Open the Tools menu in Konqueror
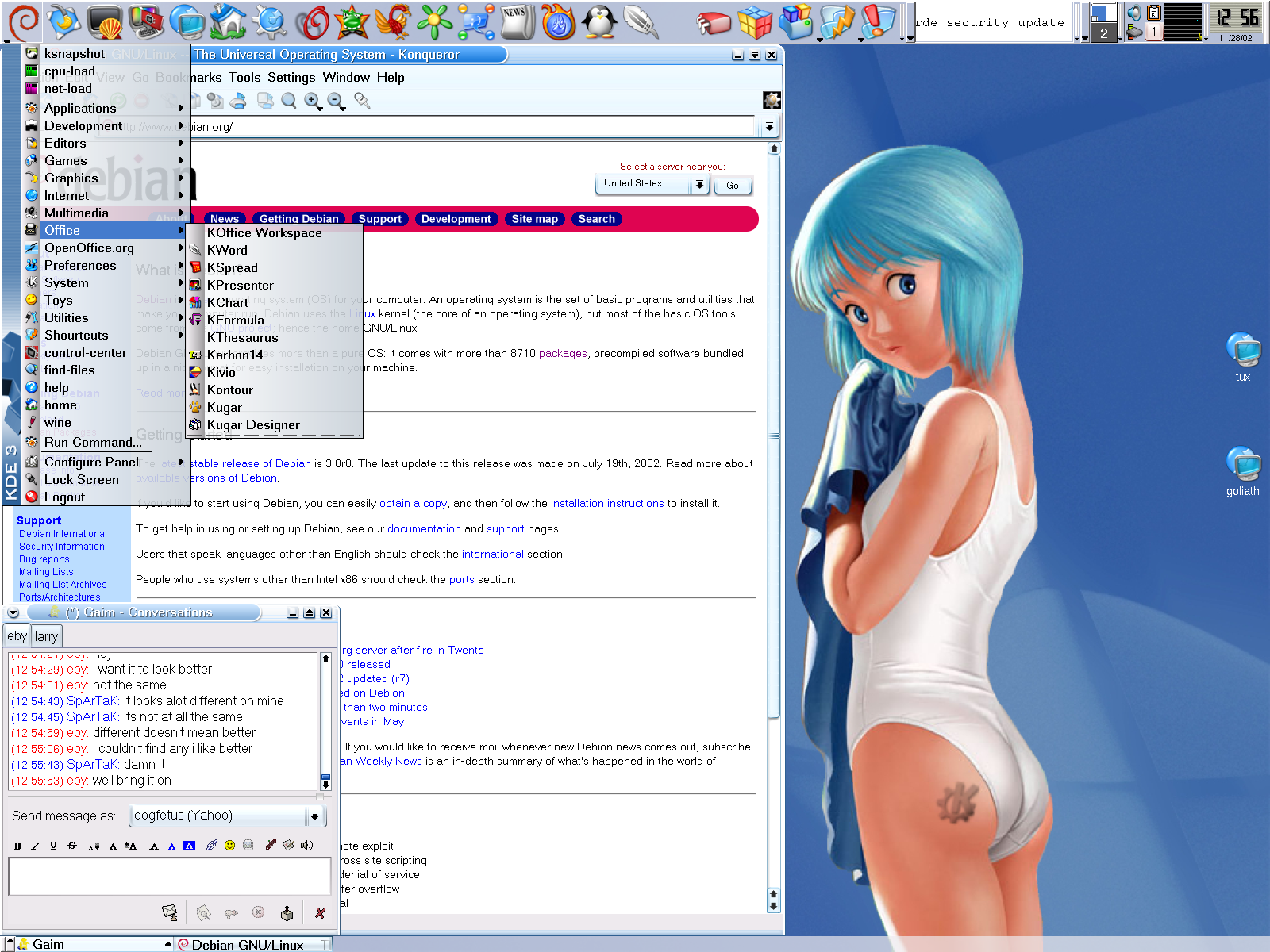This screenshot has height=952, width=1270. (244, 77)
